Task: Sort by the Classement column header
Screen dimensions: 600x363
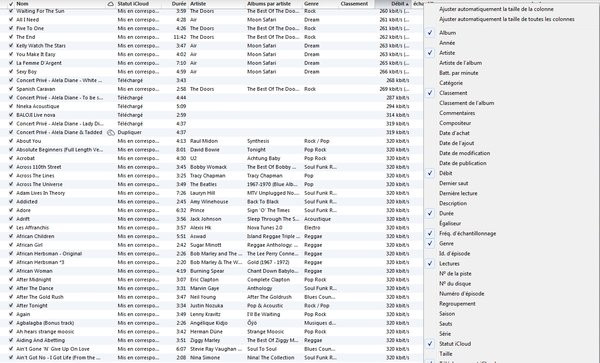Action: (x=354, y=4)
